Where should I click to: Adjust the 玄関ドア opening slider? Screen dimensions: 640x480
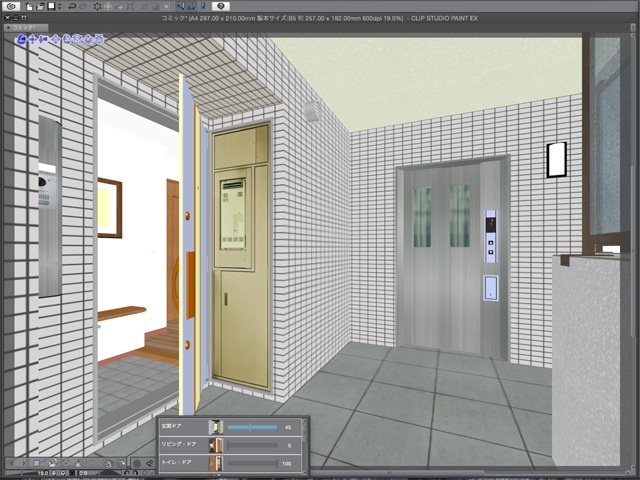pyautogui.click(x=252, y=427)
